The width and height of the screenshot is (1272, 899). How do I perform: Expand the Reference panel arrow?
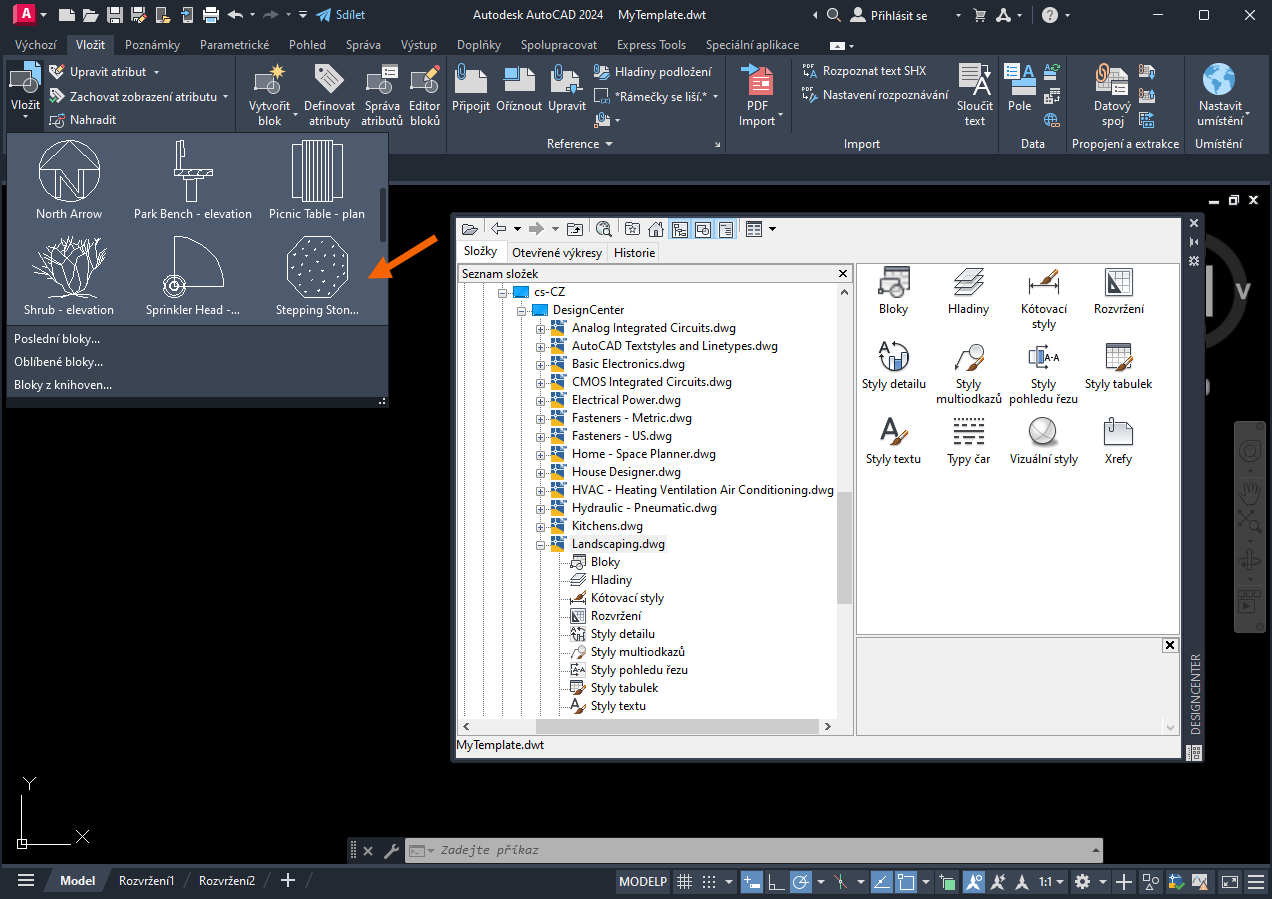[608, 144]
